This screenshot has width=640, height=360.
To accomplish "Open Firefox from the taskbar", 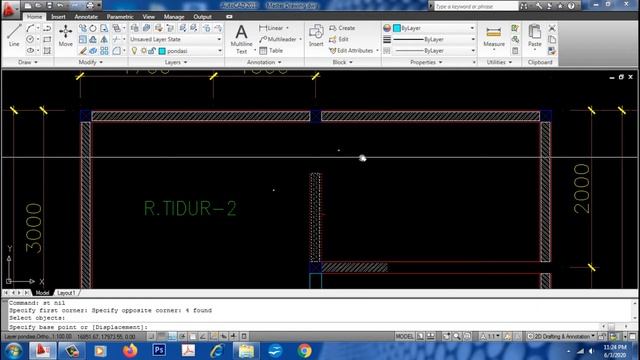I will tap(130, 351).
